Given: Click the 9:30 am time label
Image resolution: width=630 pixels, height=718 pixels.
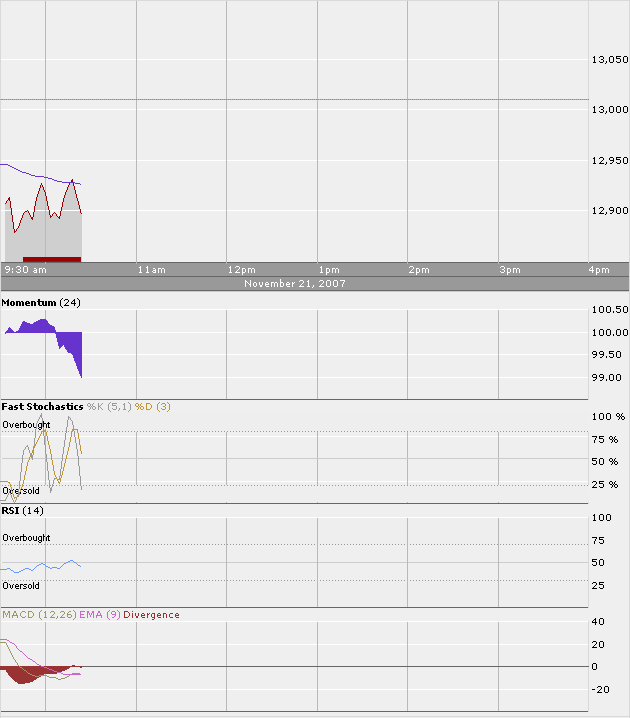Looking at the screenshot, I should click(26, 270).
